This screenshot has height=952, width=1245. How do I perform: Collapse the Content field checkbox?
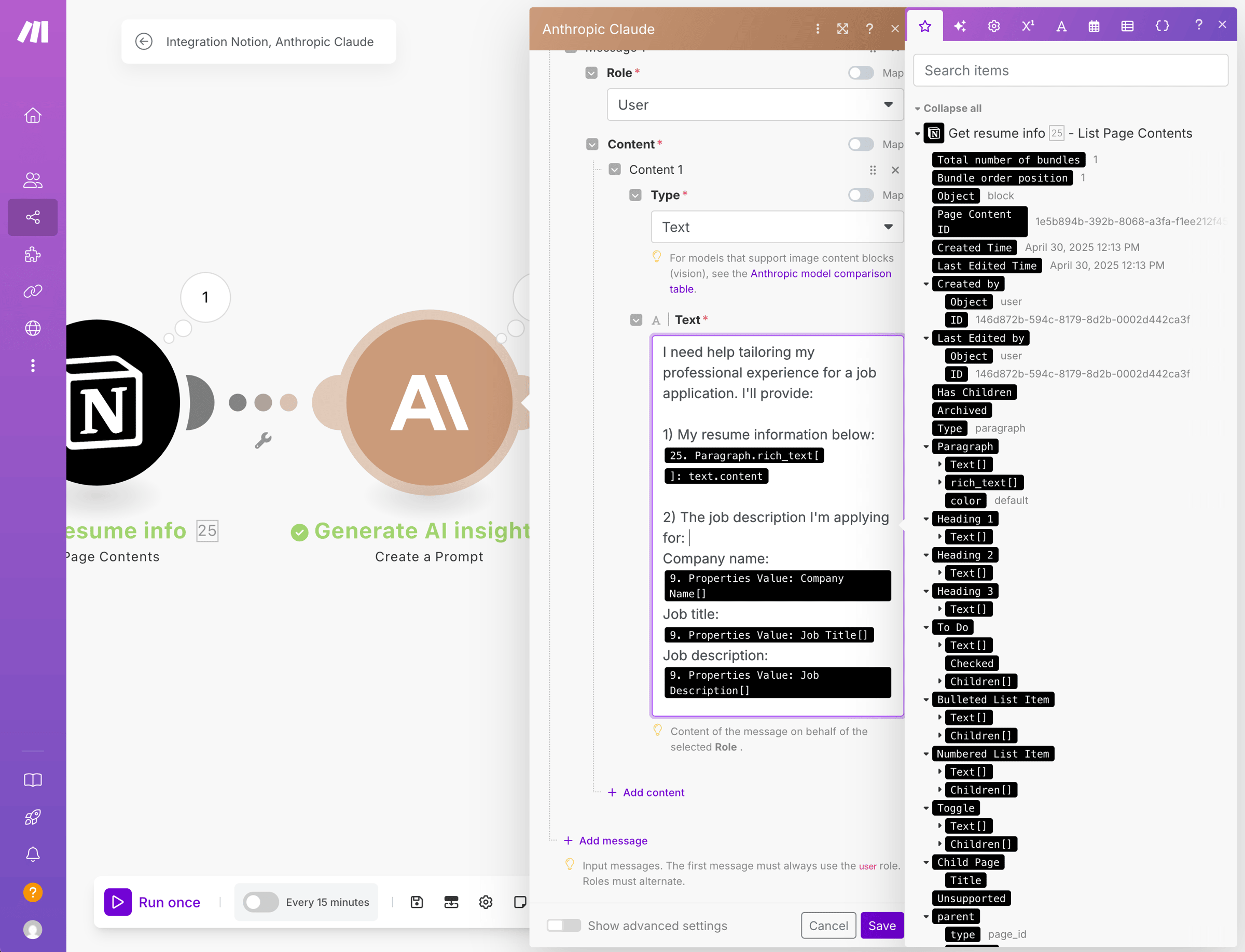pos(592,145)
